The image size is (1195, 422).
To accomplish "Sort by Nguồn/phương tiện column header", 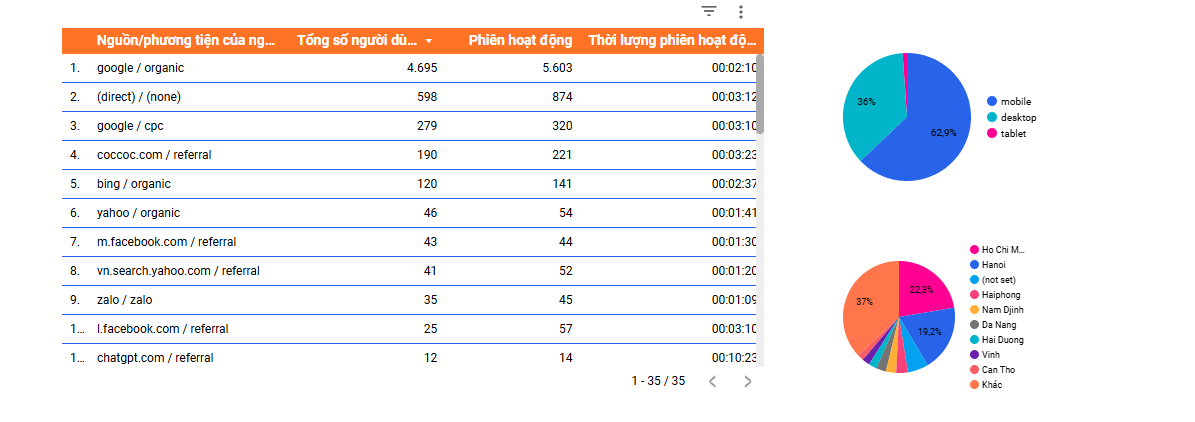I will pos(185,41).
